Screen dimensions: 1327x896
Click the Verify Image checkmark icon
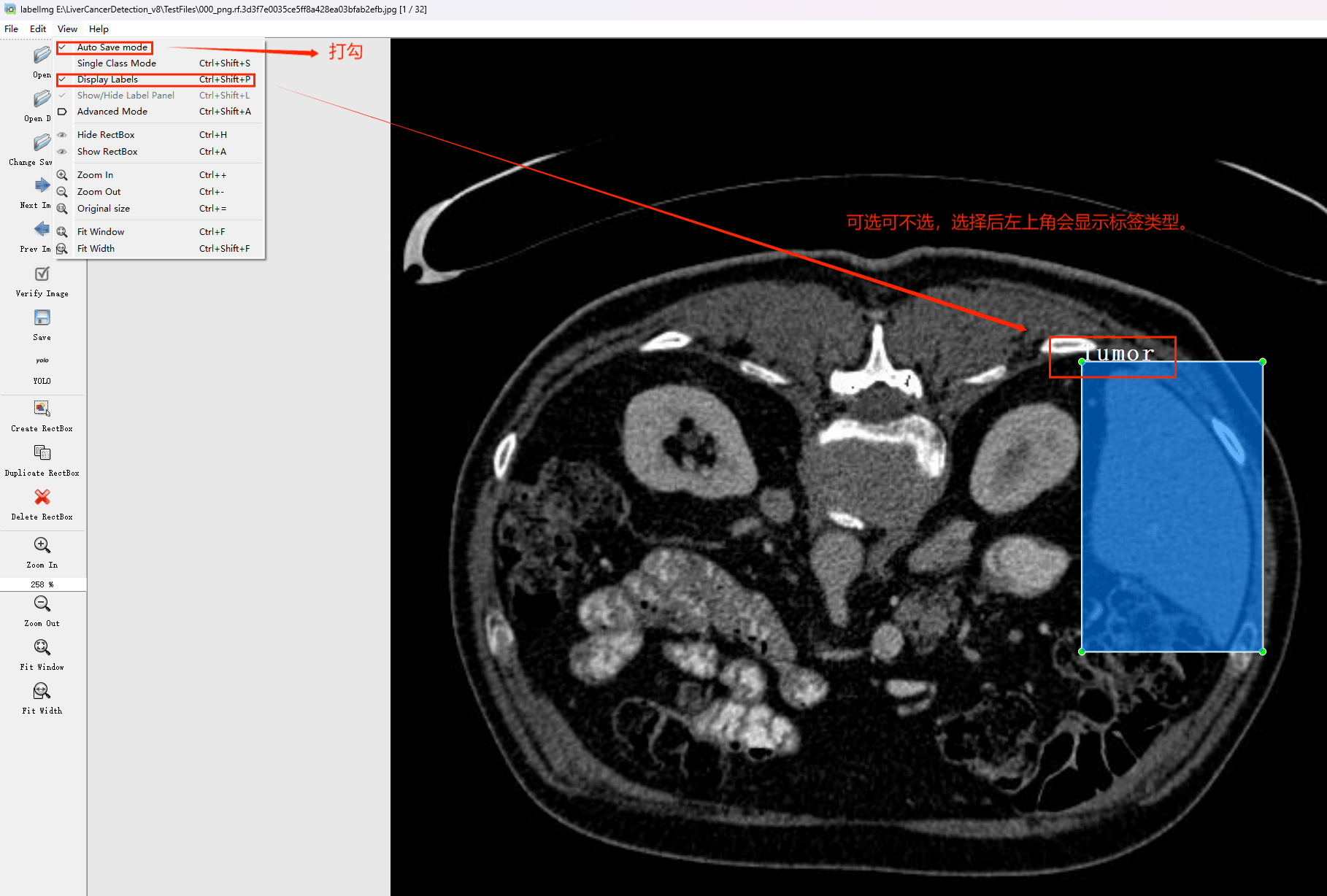coord(42,274)
